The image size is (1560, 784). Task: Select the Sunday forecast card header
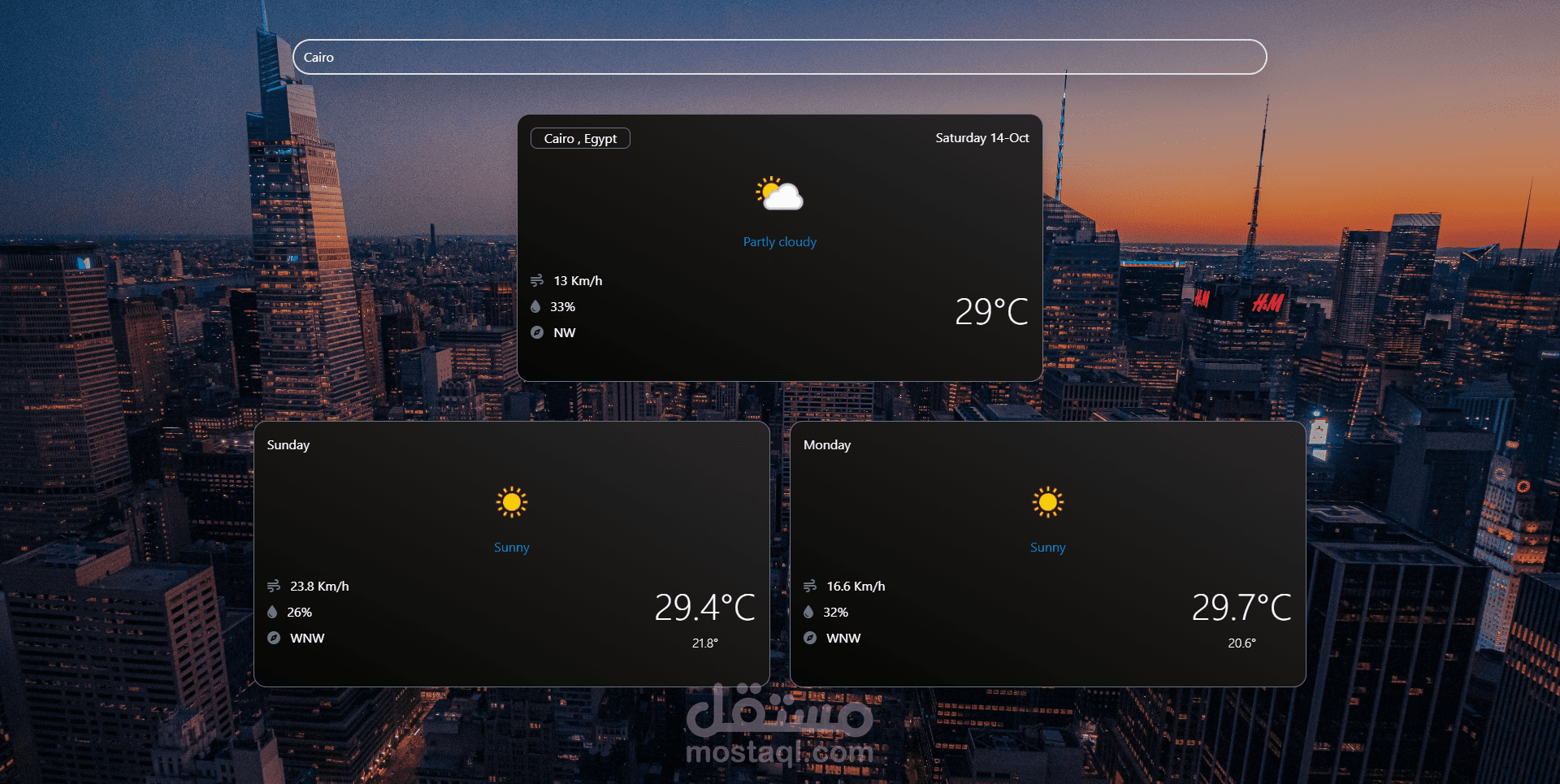(x=288, y=444)
